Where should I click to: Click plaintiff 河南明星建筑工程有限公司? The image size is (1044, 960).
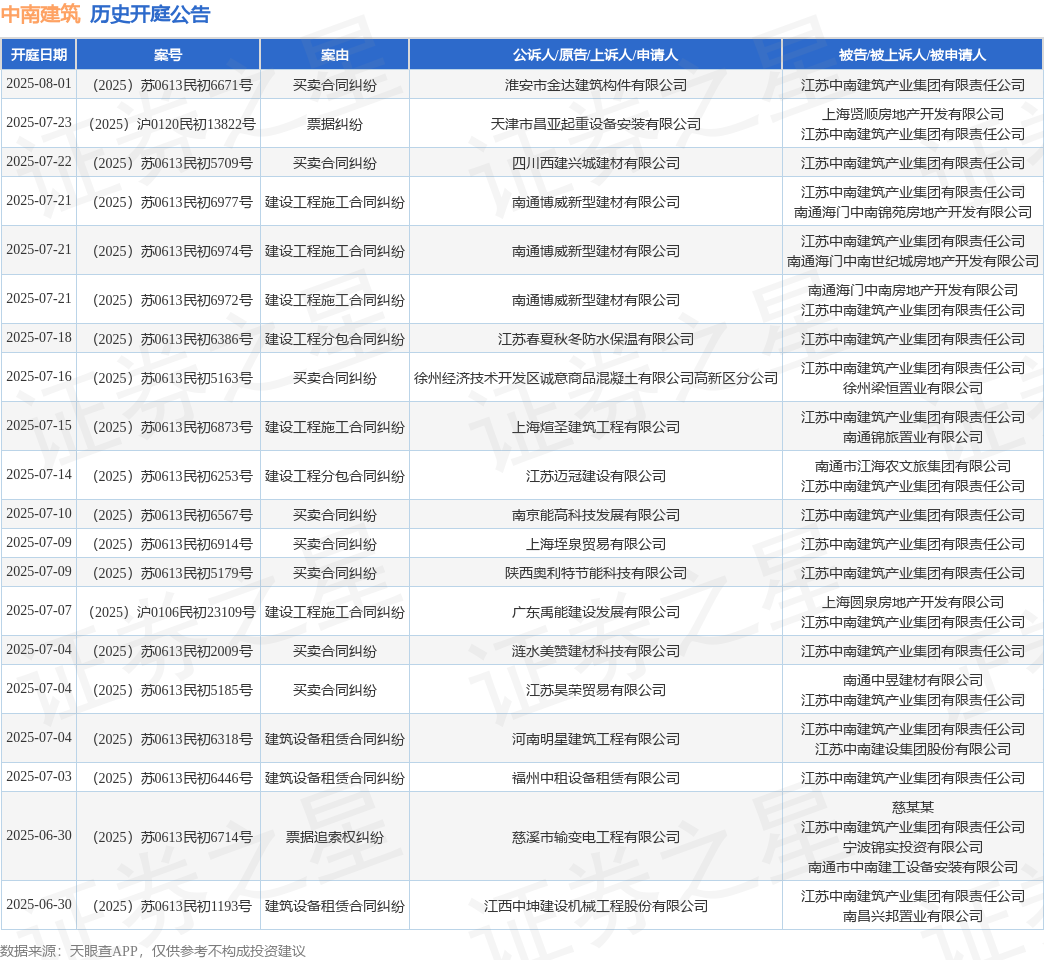click(595, 739)
